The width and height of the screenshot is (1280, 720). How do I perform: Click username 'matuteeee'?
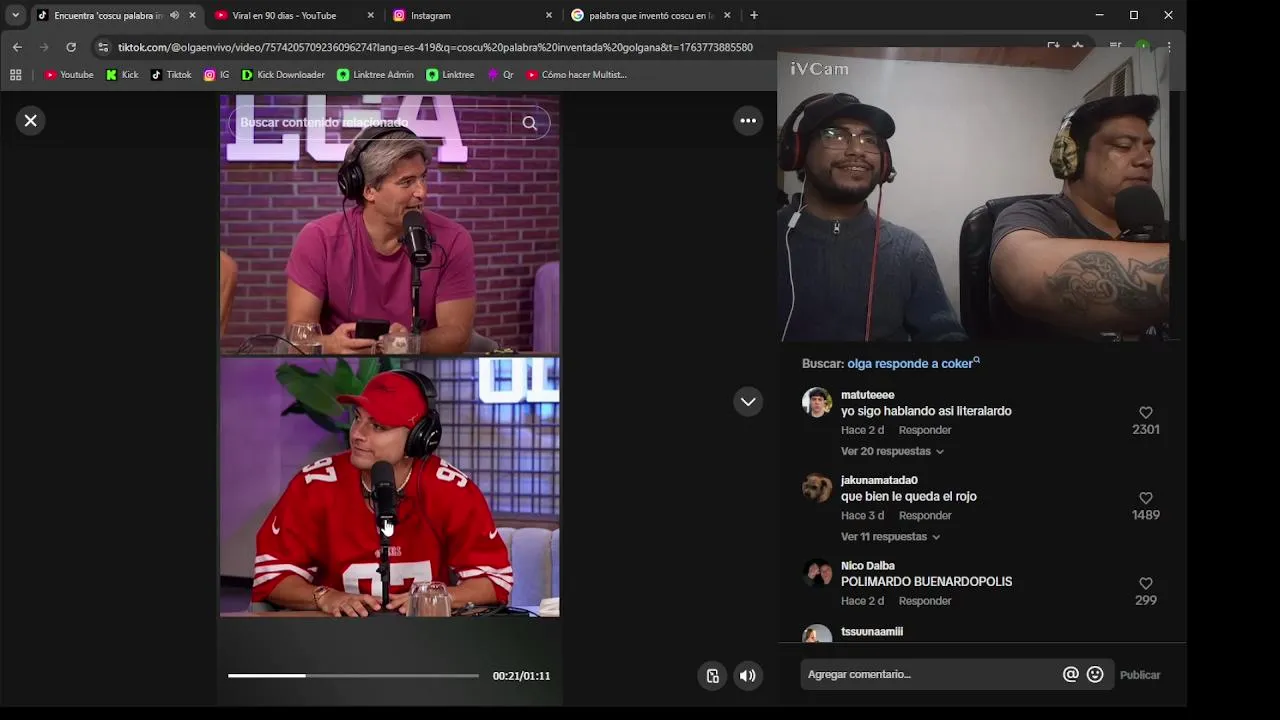[867, 395]
